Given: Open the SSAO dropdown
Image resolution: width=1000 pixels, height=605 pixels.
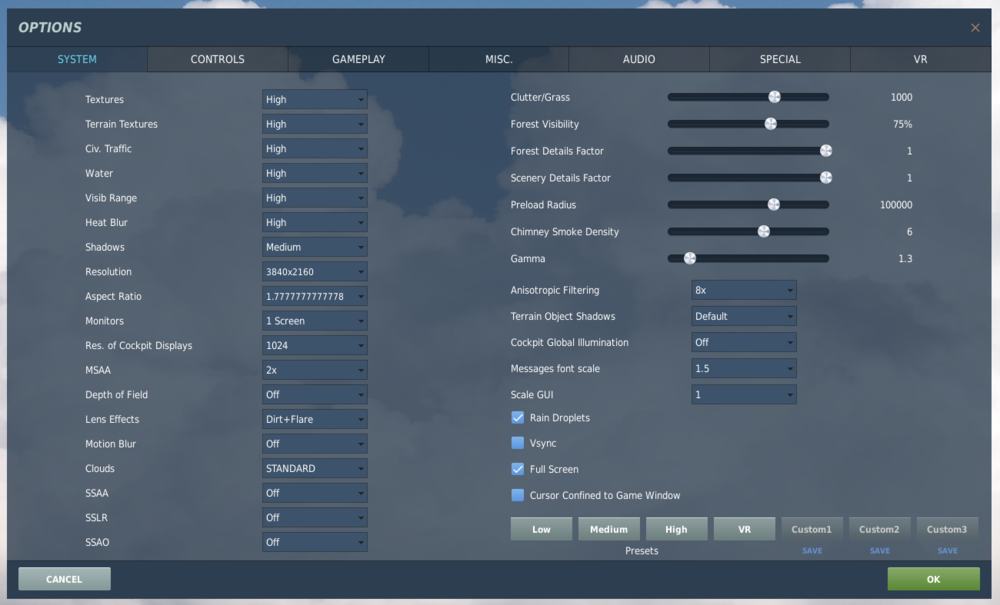Looking at the screenshot, I should coord(314,543).
